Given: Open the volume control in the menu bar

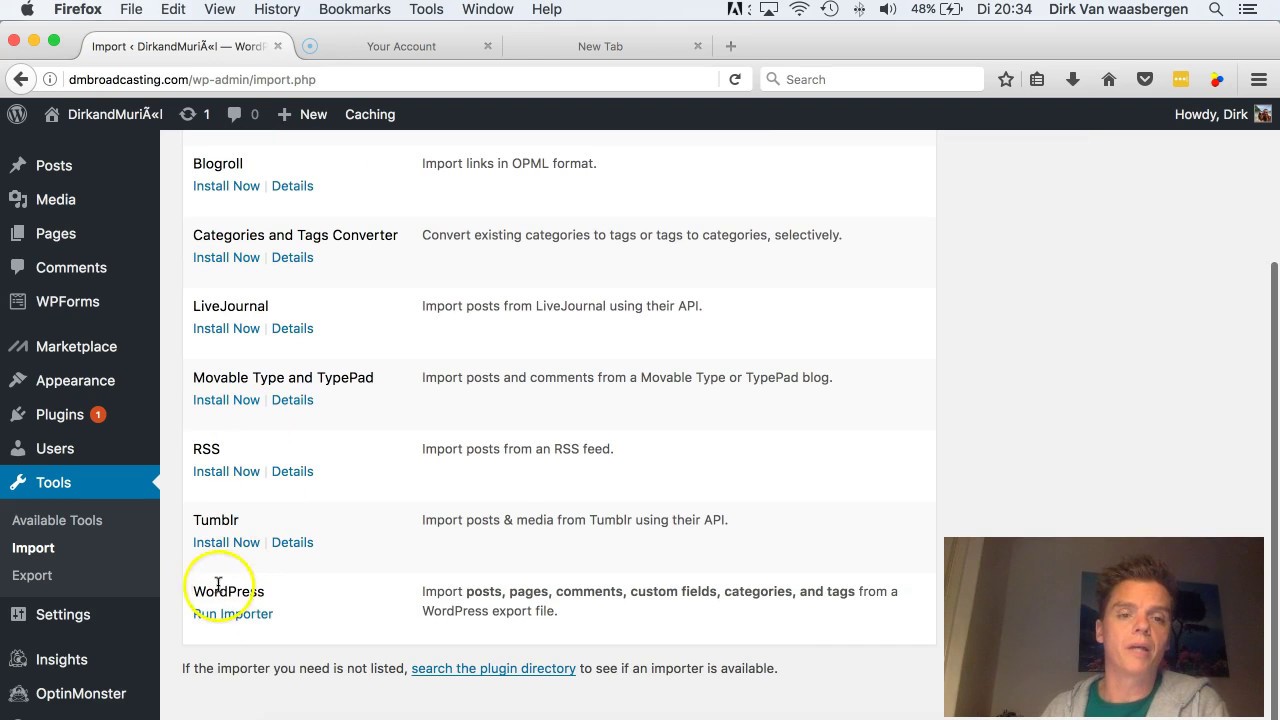Looking at the screenshot, I should click(888, 9).
